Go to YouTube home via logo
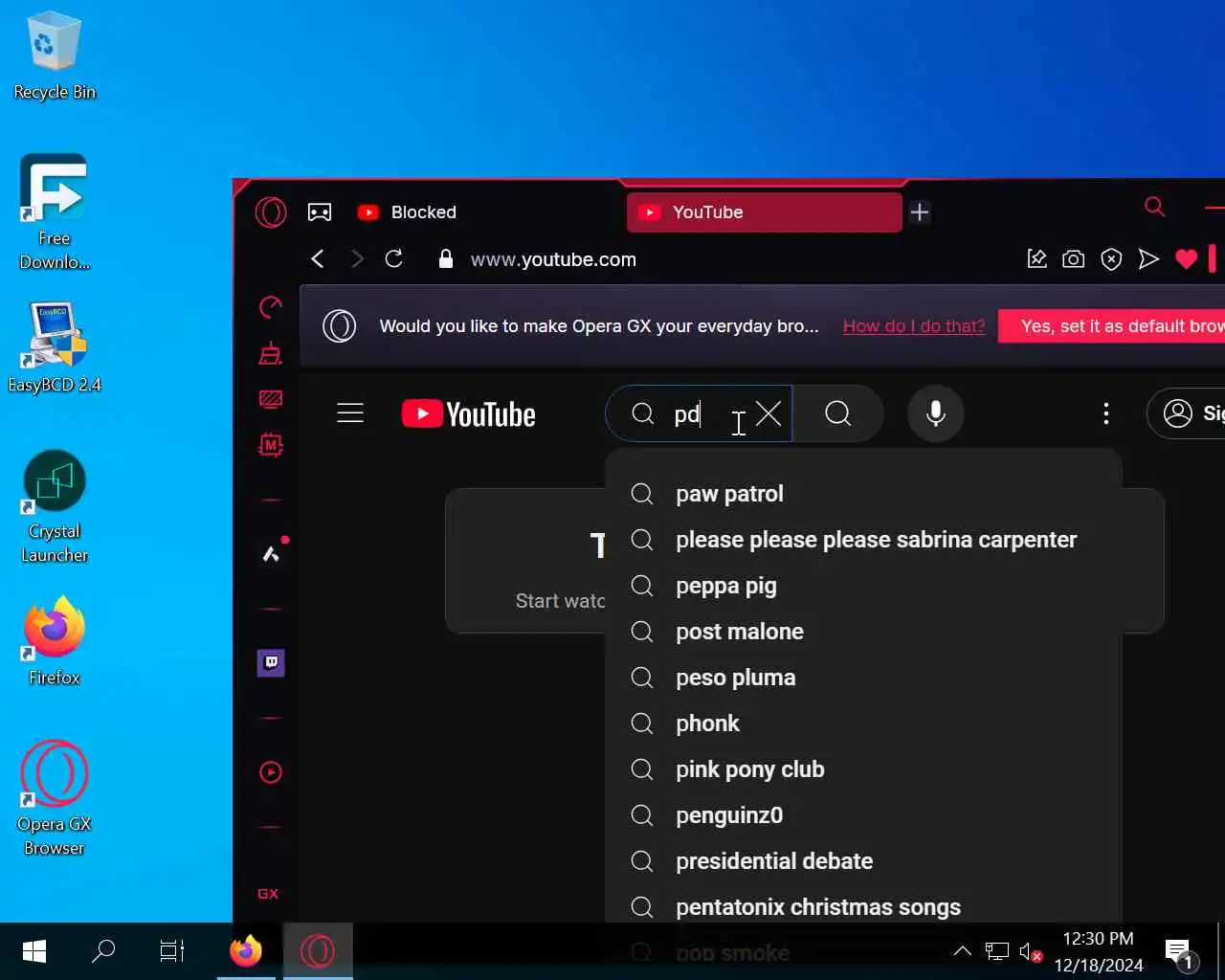The width and height of the screenshot is (1225, 980). pyautogui.click(x=469, y=413)
